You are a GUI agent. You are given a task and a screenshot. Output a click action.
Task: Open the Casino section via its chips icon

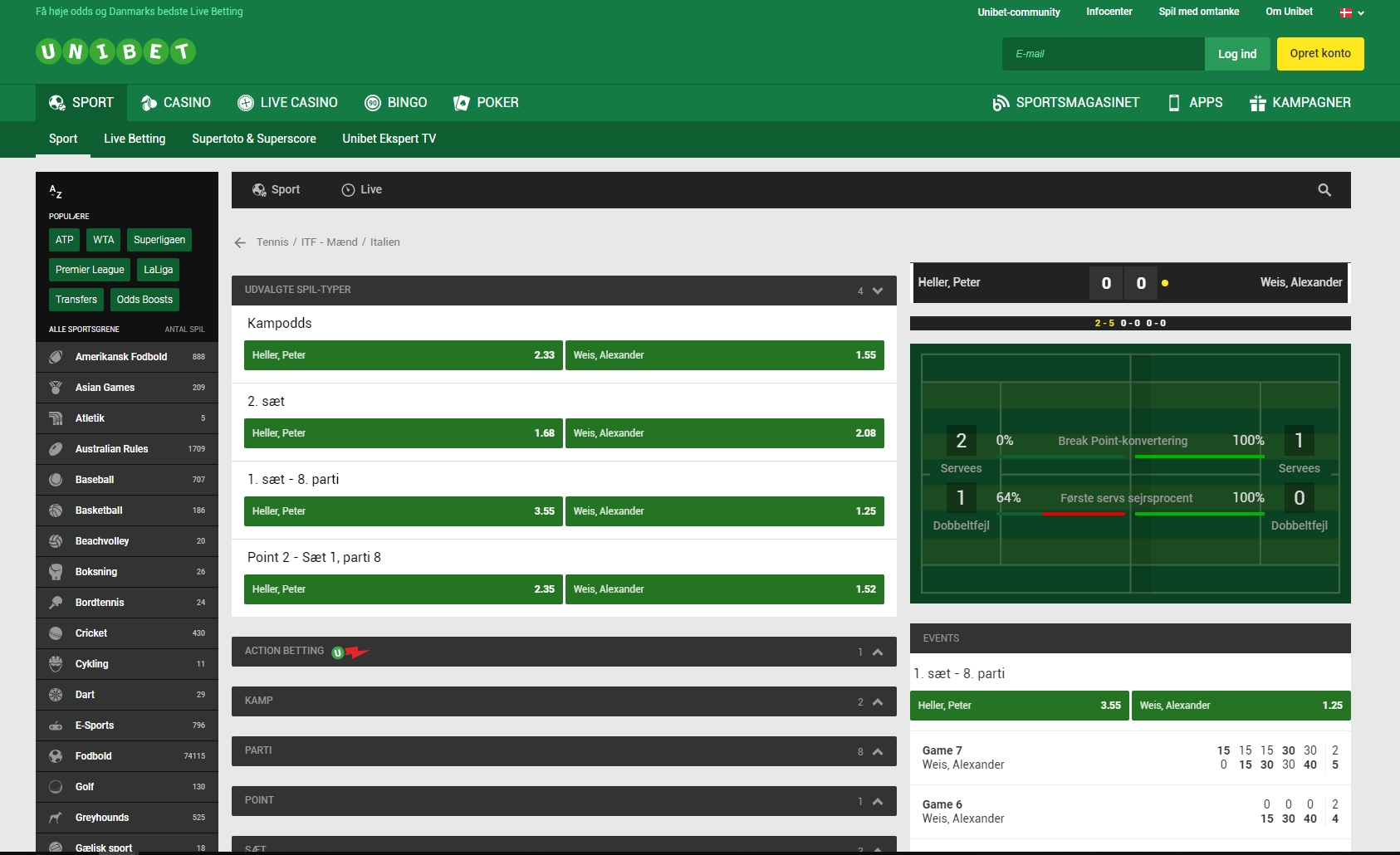149,102
